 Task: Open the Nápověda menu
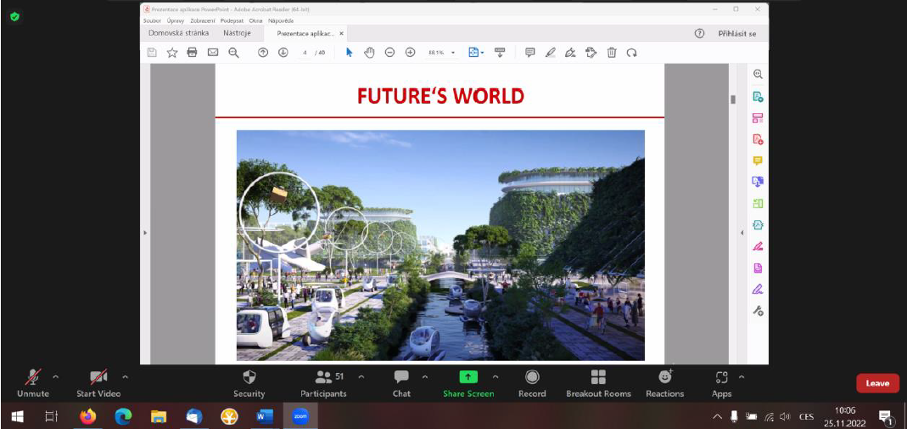click(x=281, y=20)
